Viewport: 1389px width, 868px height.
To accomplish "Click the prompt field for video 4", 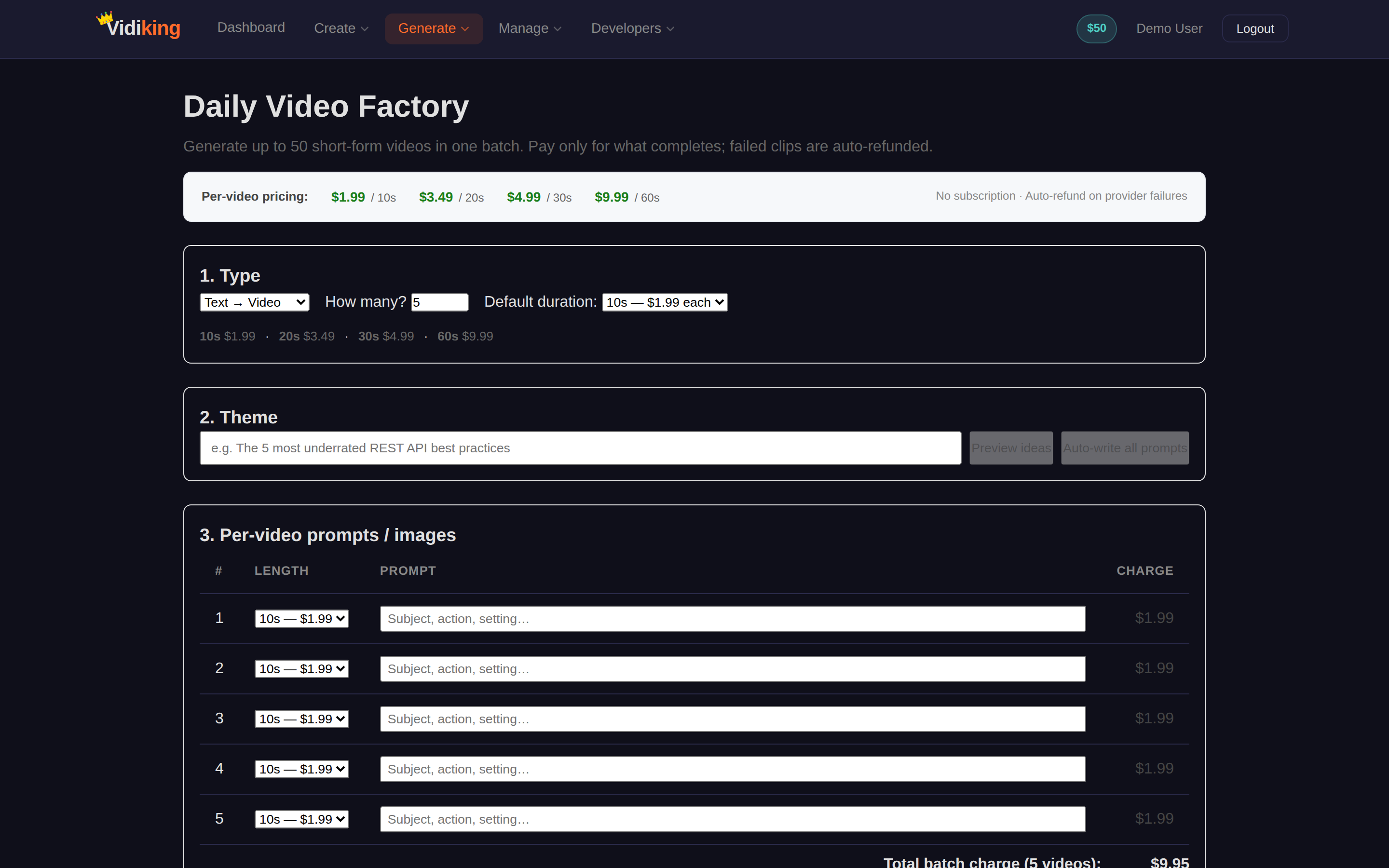I will (733, 769).
